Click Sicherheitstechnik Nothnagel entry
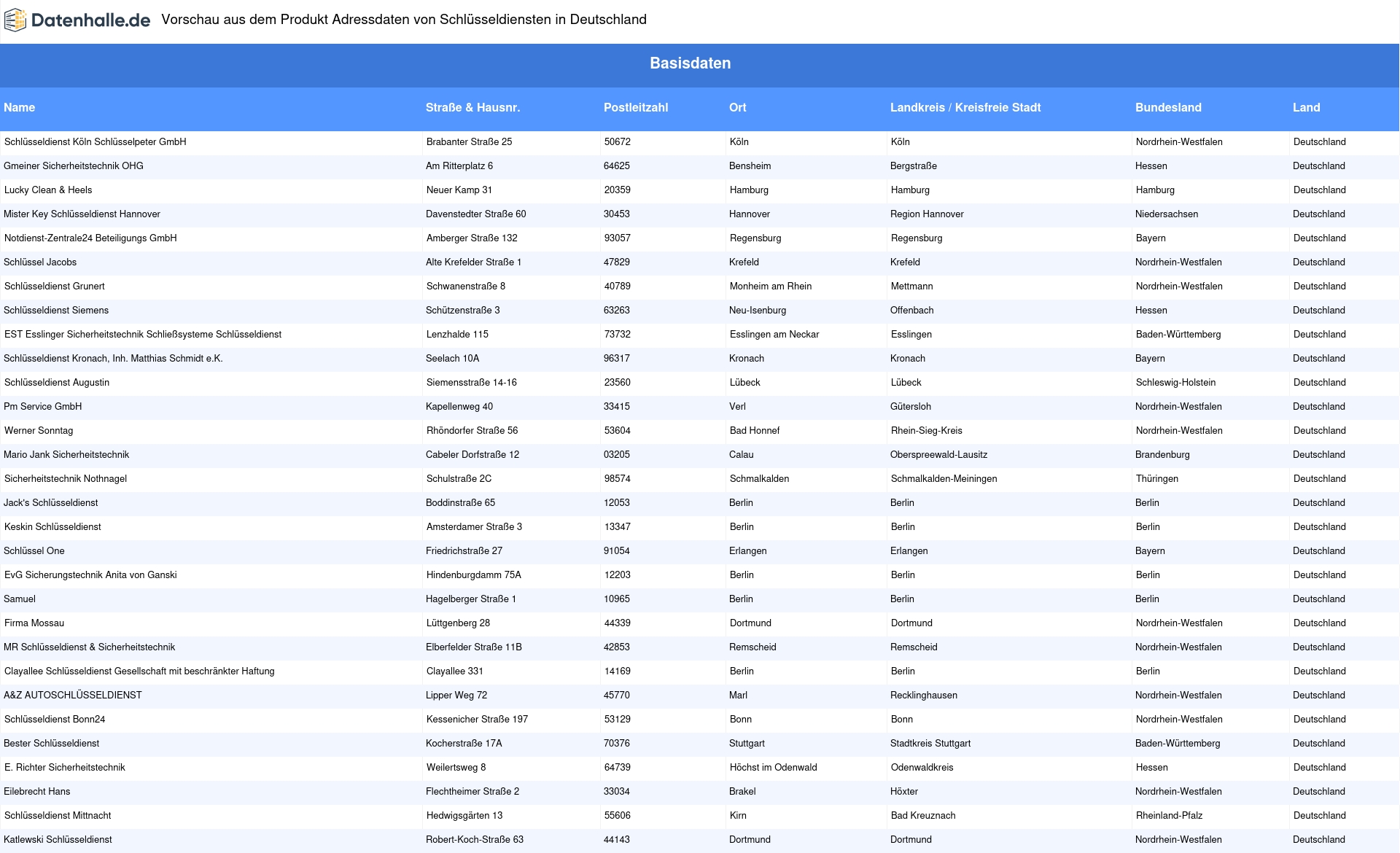The image size is (1400, 853). click(x=66, y=479)
